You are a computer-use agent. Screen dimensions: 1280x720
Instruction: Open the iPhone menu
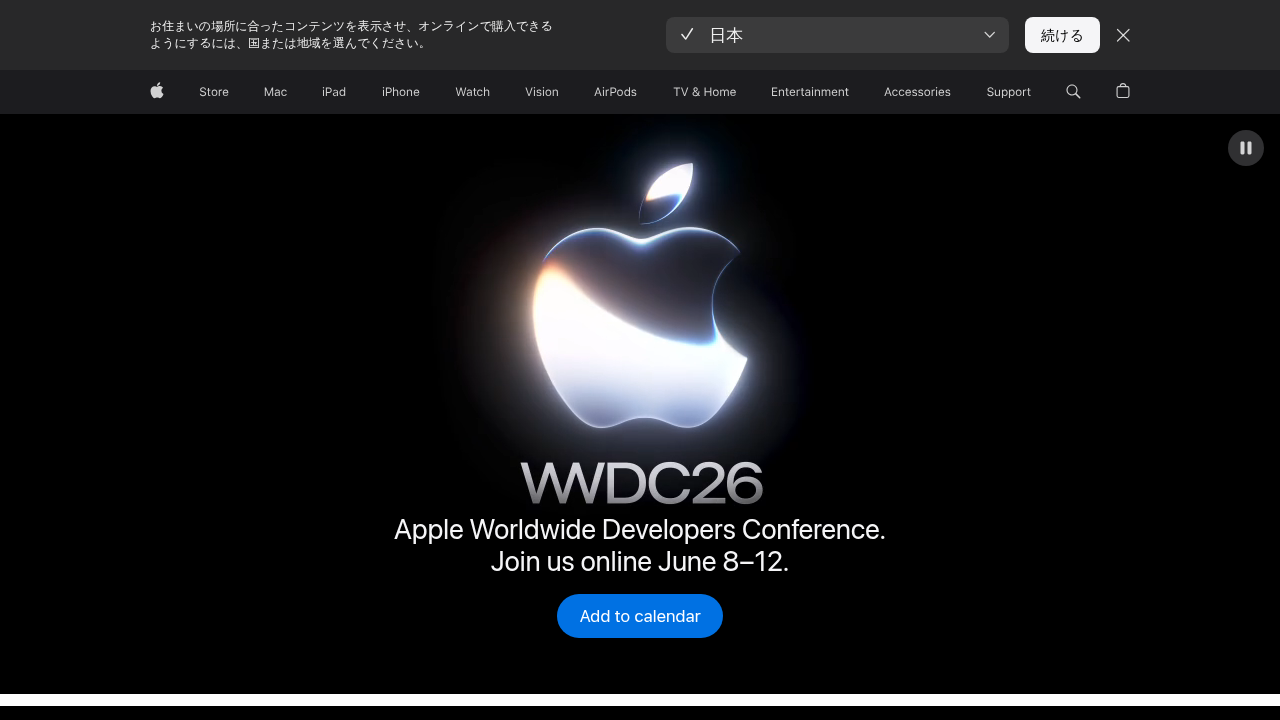coord(401,92)
